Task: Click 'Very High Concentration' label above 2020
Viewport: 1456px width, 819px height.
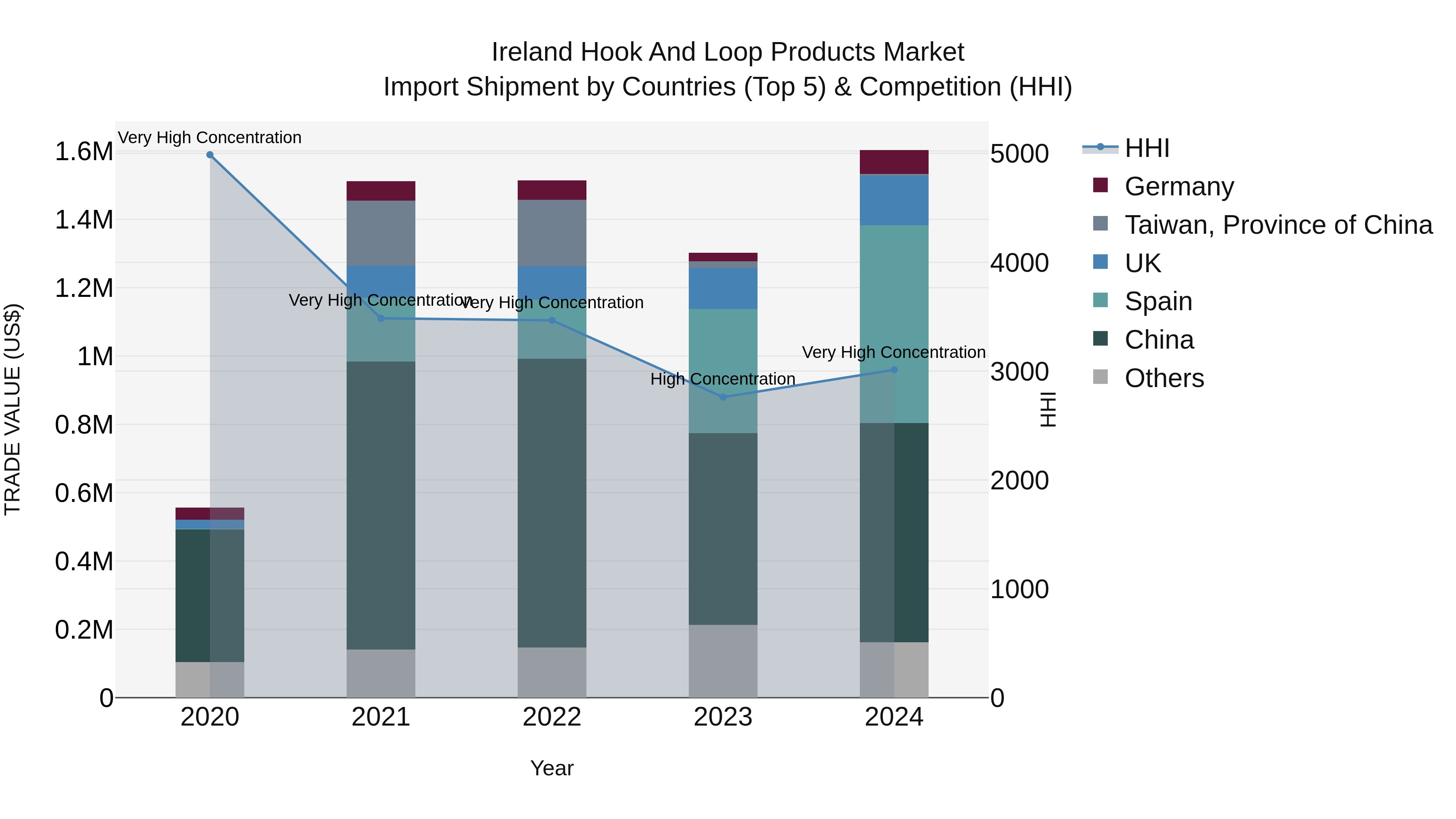Action: [210, 138]
